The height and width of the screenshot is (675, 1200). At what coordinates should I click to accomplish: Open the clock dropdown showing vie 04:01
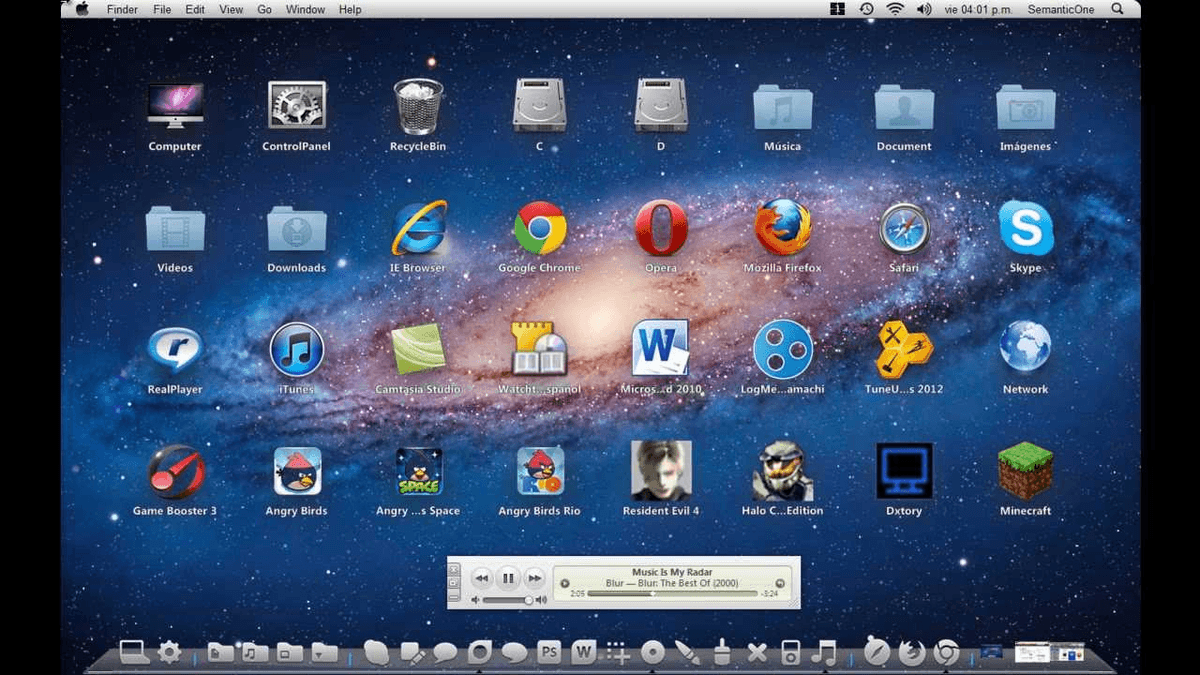[x=983, y=9]
